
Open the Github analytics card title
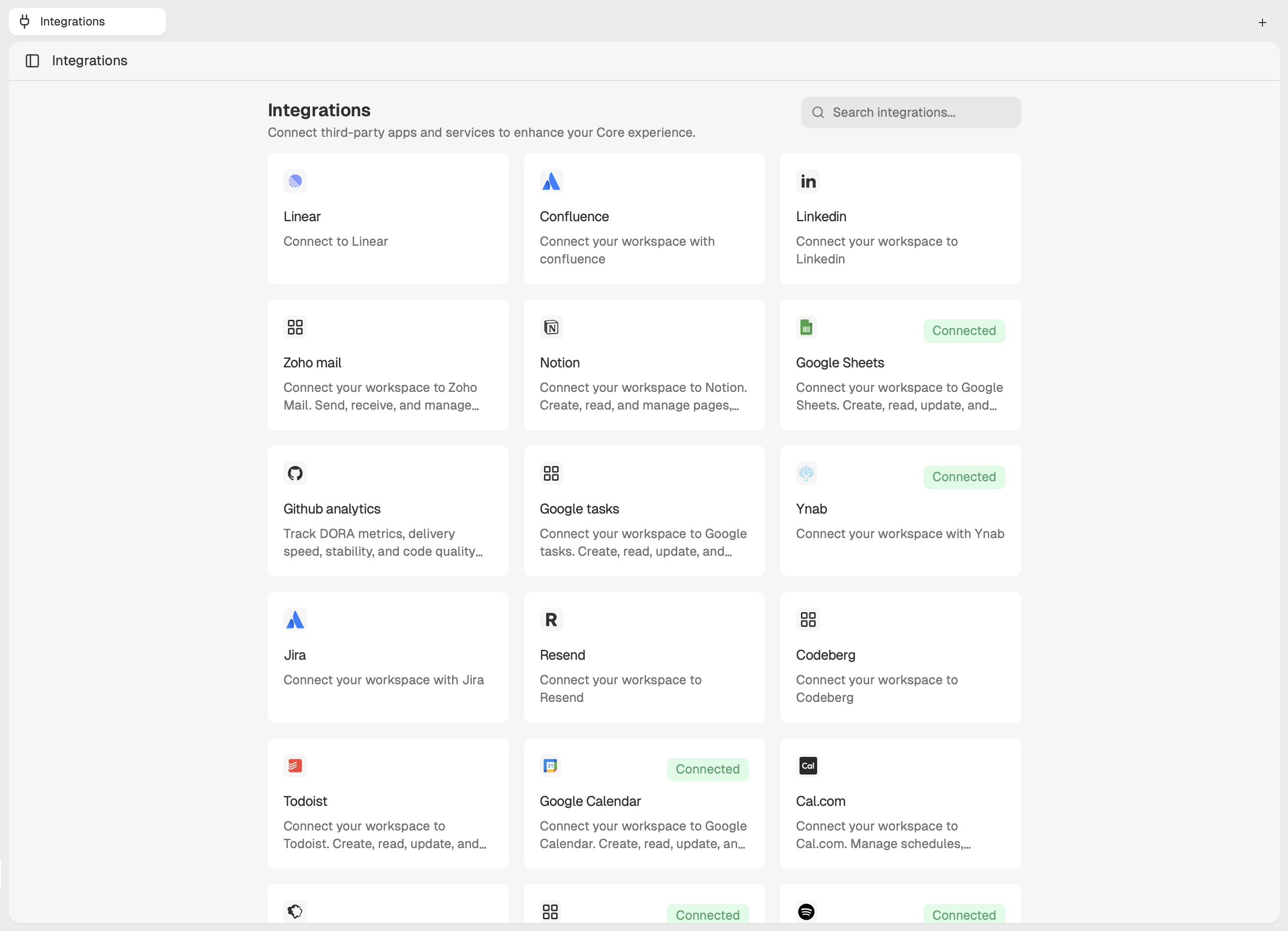point(332,509)
